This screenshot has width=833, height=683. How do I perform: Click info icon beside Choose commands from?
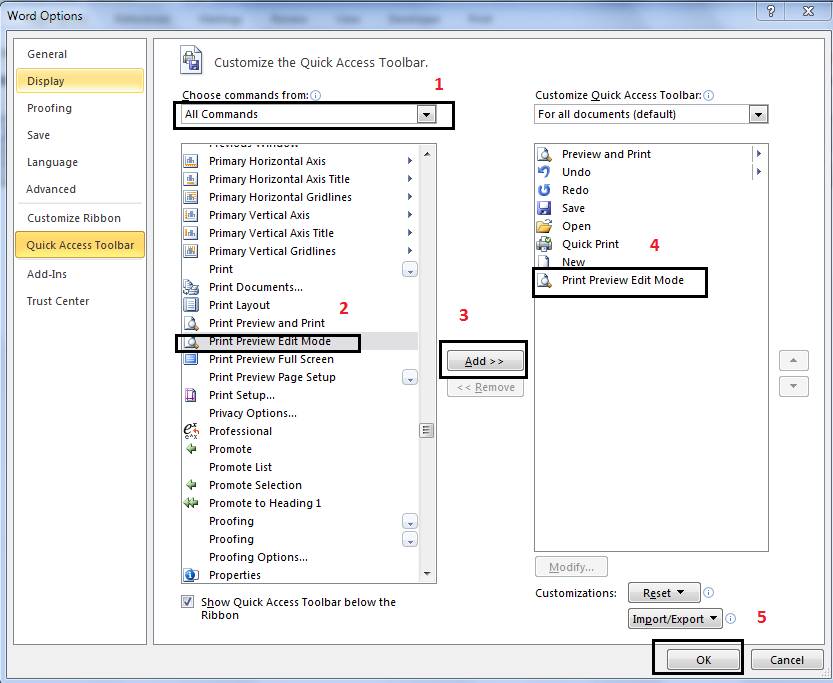(x=316, y=95)
